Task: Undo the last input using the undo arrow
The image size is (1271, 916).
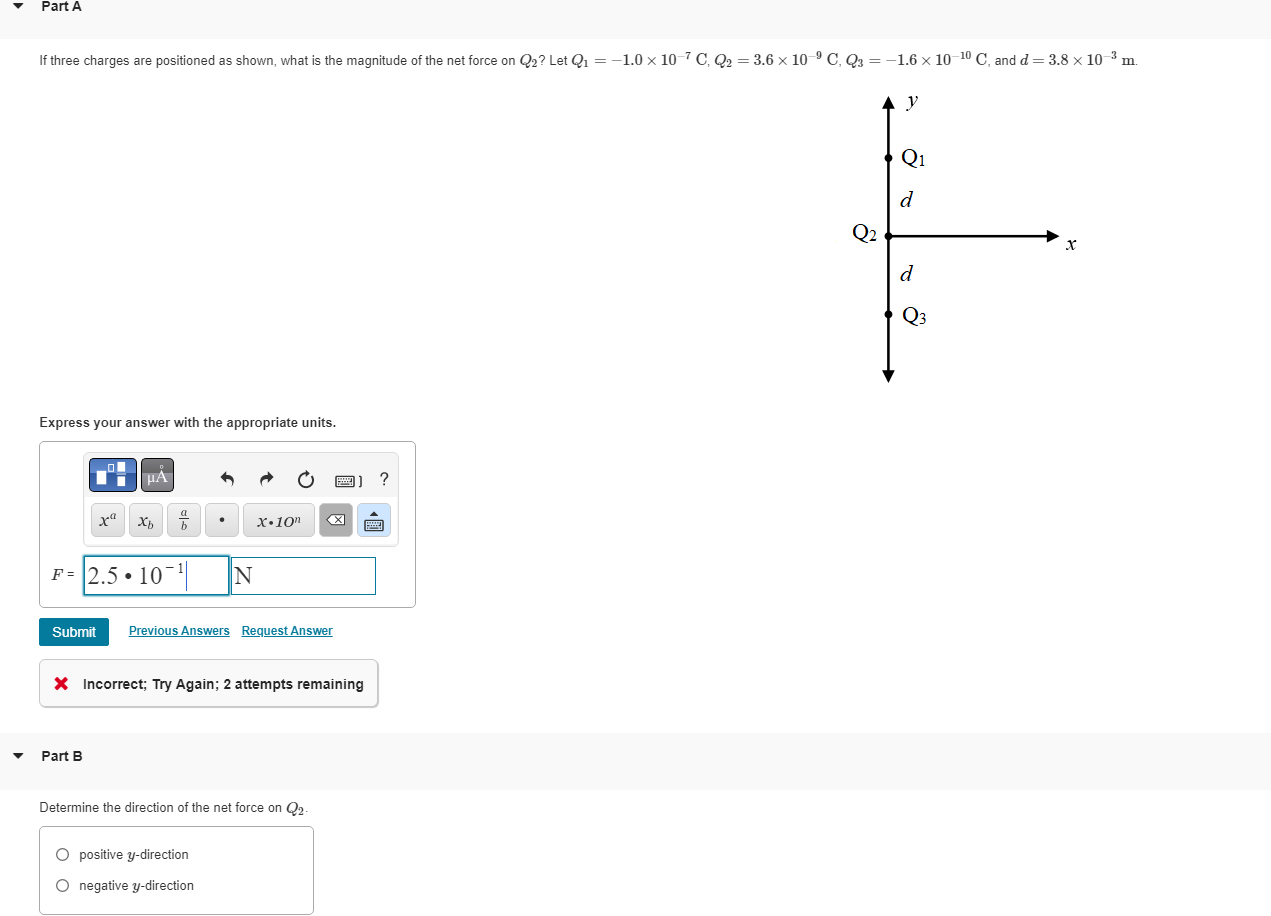Action: point(226,479)
